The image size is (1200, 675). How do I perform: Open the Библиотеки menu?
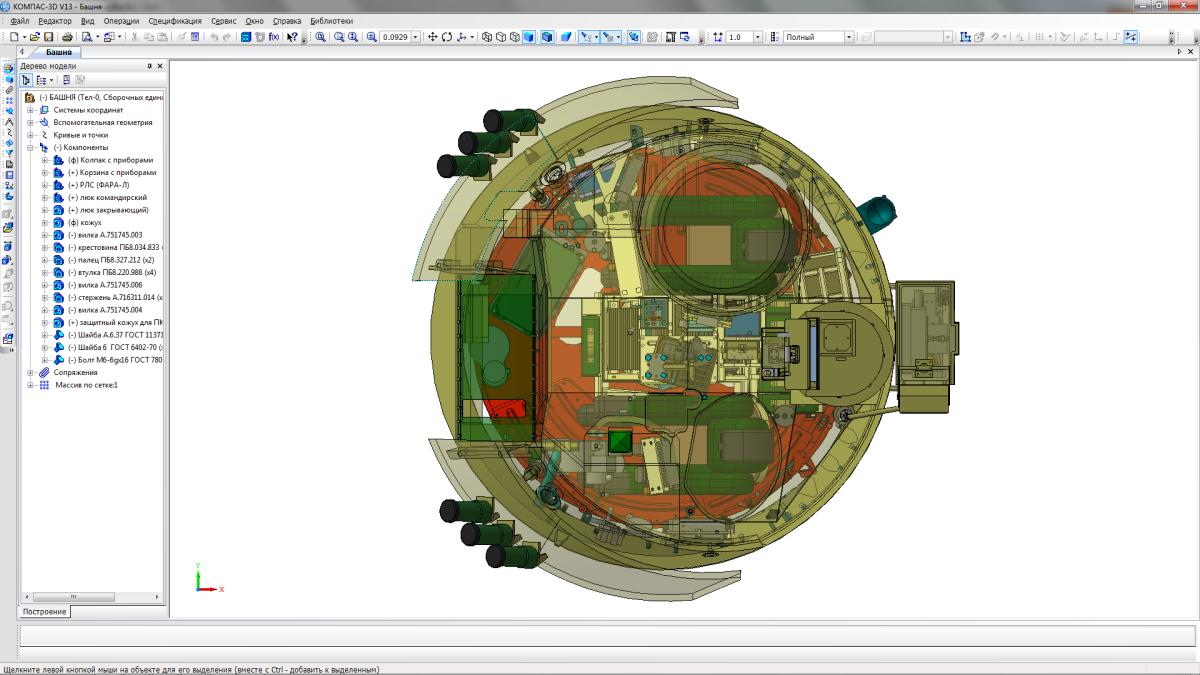point(331,20)
